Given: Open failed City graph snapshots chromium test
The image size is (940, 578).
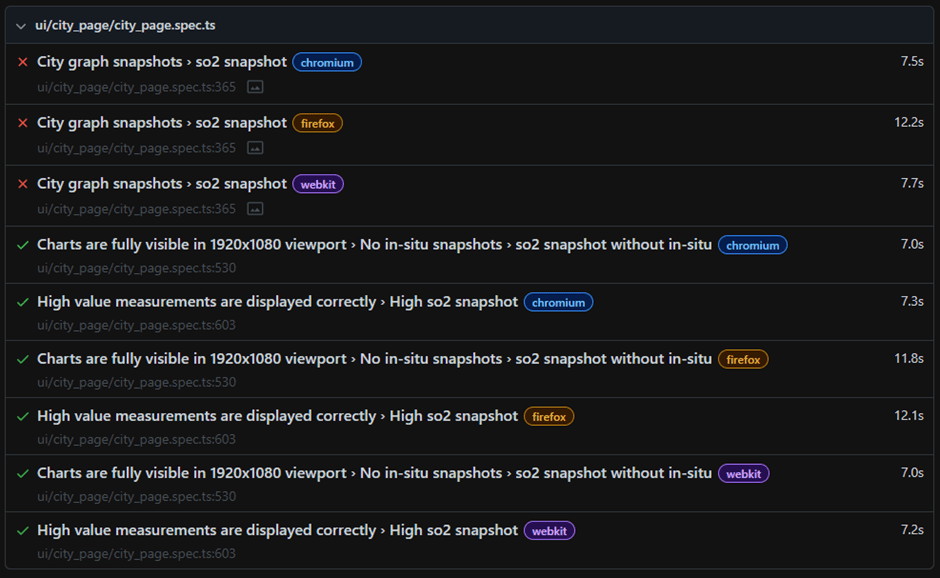Looking at the screenshot, I should coord(162,62).
